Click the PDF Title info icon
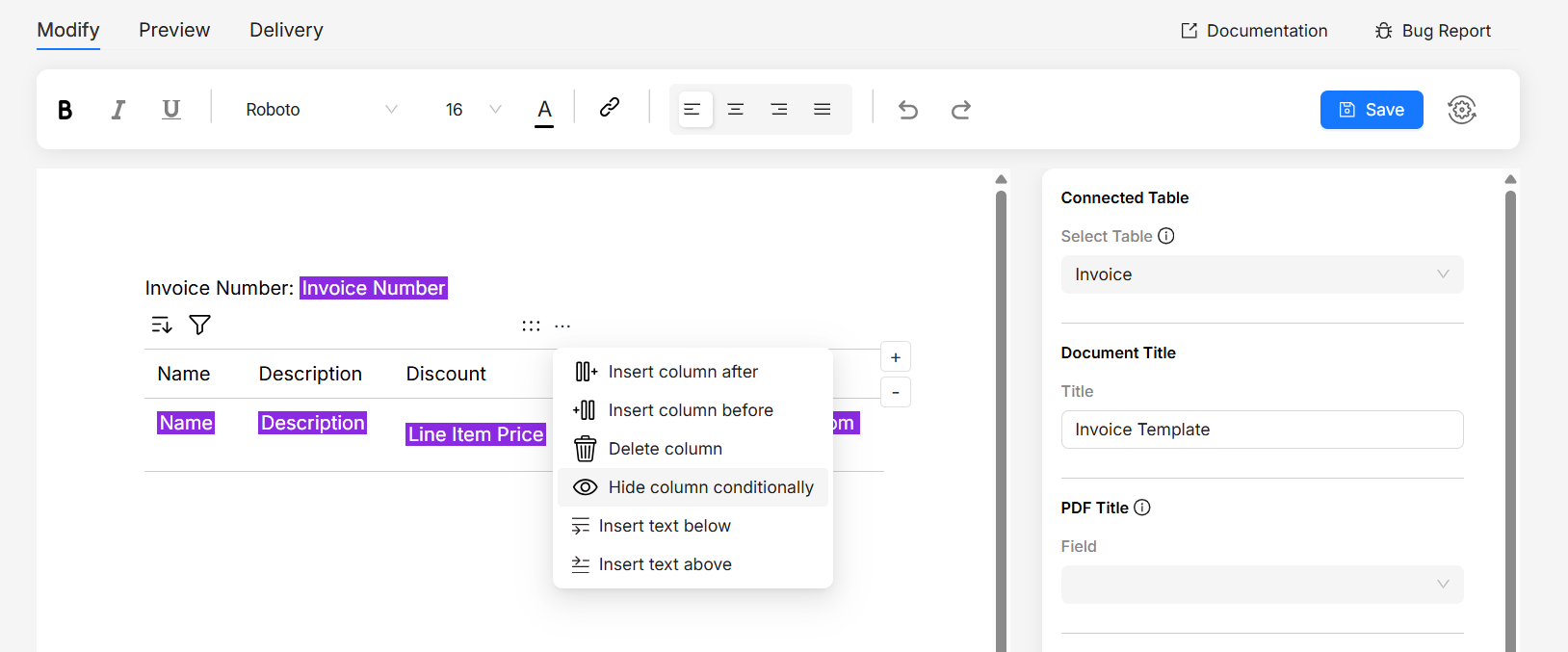 click(1142, 508)
